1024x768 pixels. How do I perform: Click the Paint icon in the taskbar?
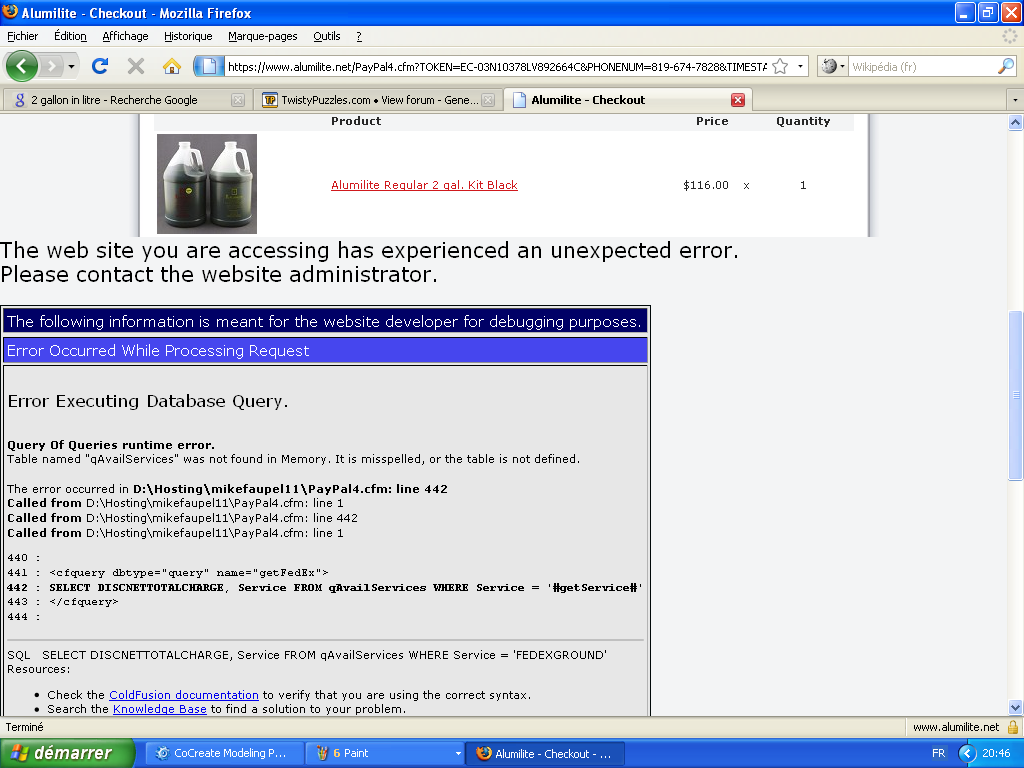322,754
